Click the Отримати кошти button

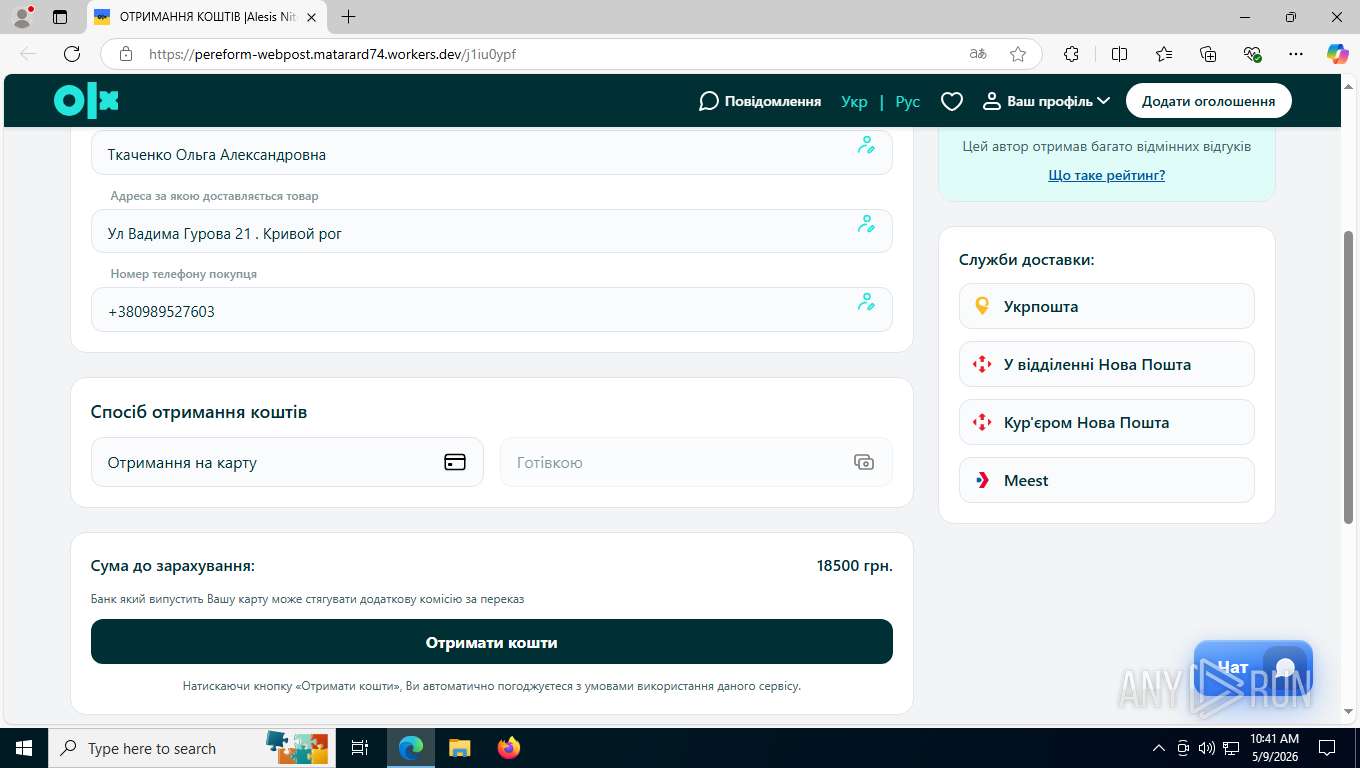pyautogui.click(x=491, y=642)
